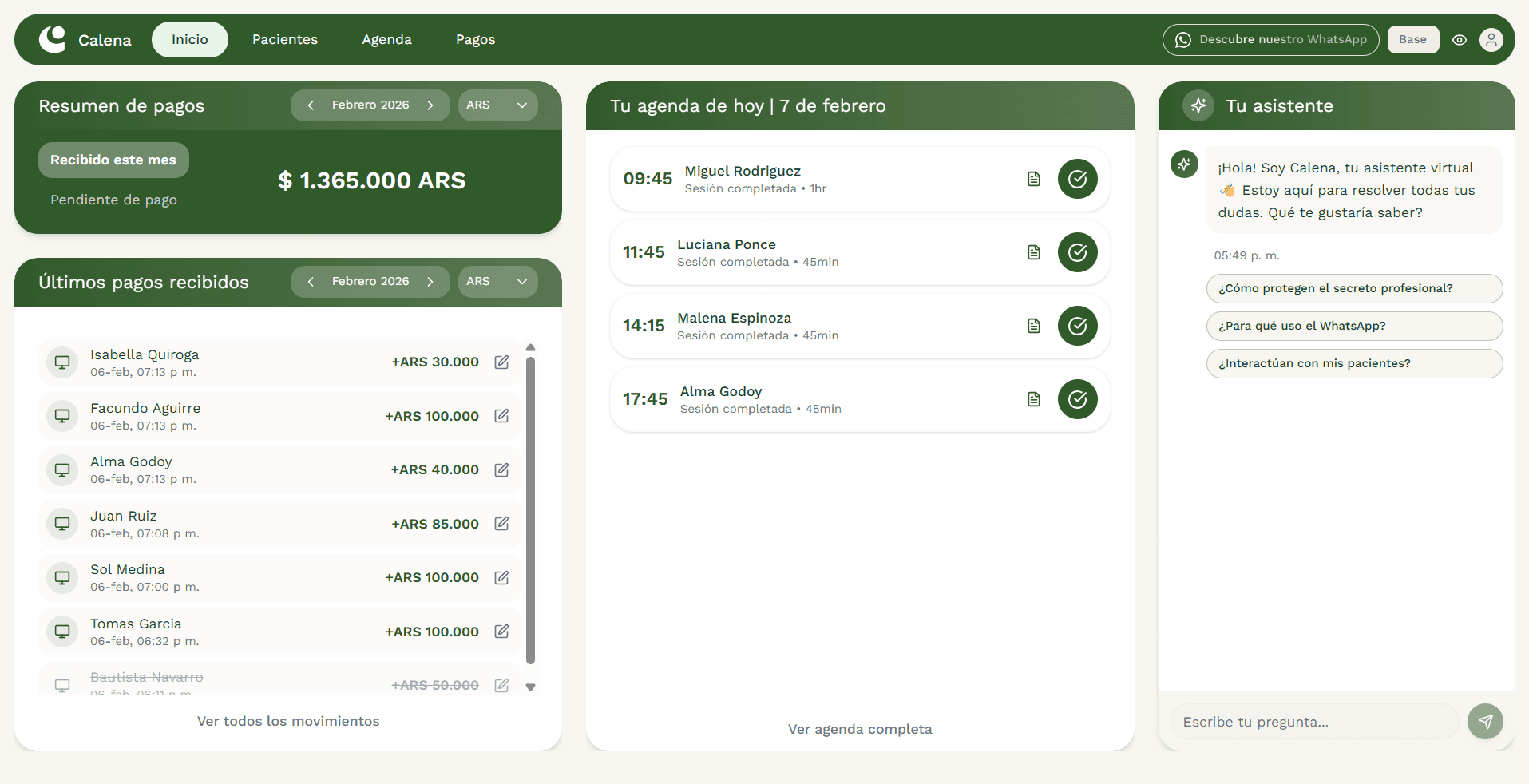Click the edit icon next to Juan Ruiz payment
Image resolution: width=1529 pixels, height=784 pixels.
click(501, 524)
